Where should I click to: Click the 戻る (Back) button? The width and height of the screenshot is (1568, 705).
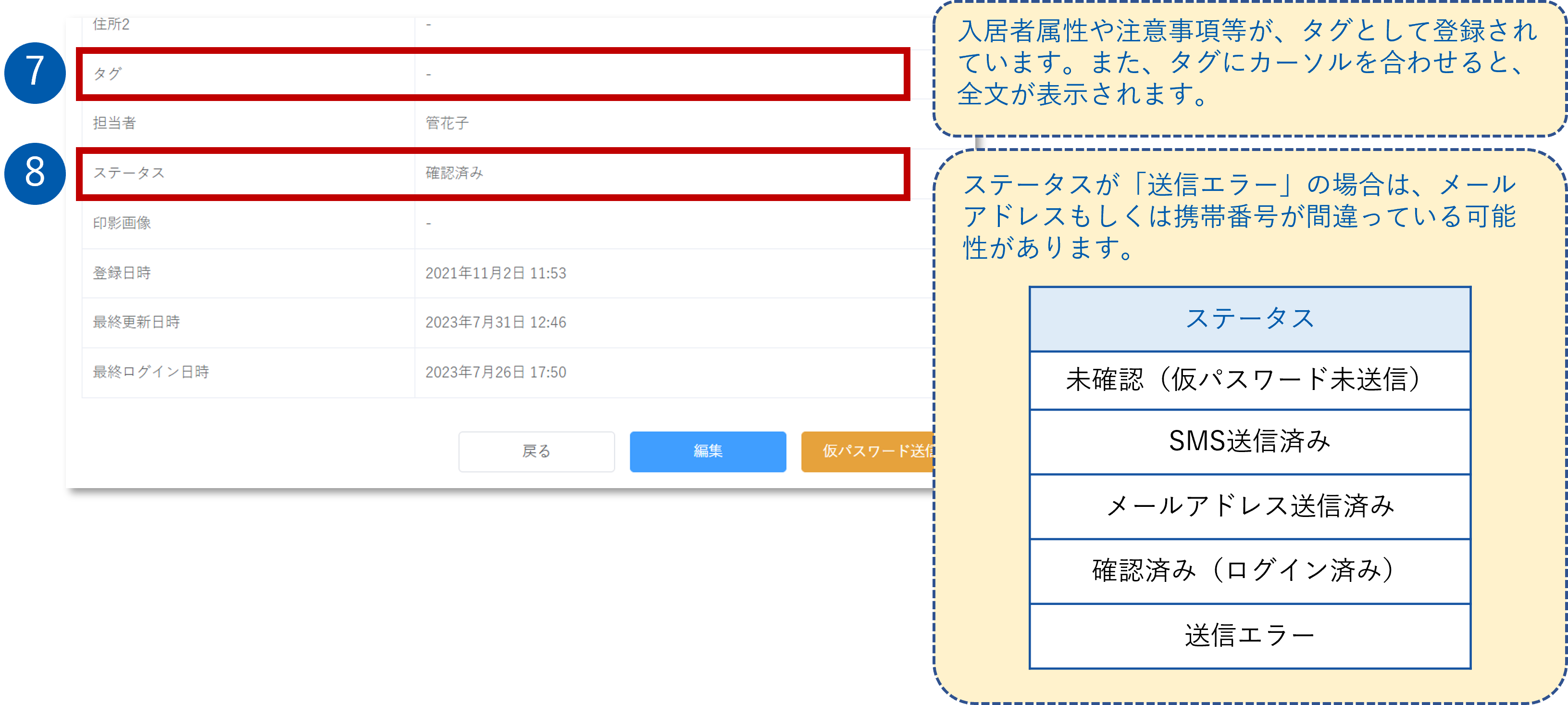click(536, 451)
